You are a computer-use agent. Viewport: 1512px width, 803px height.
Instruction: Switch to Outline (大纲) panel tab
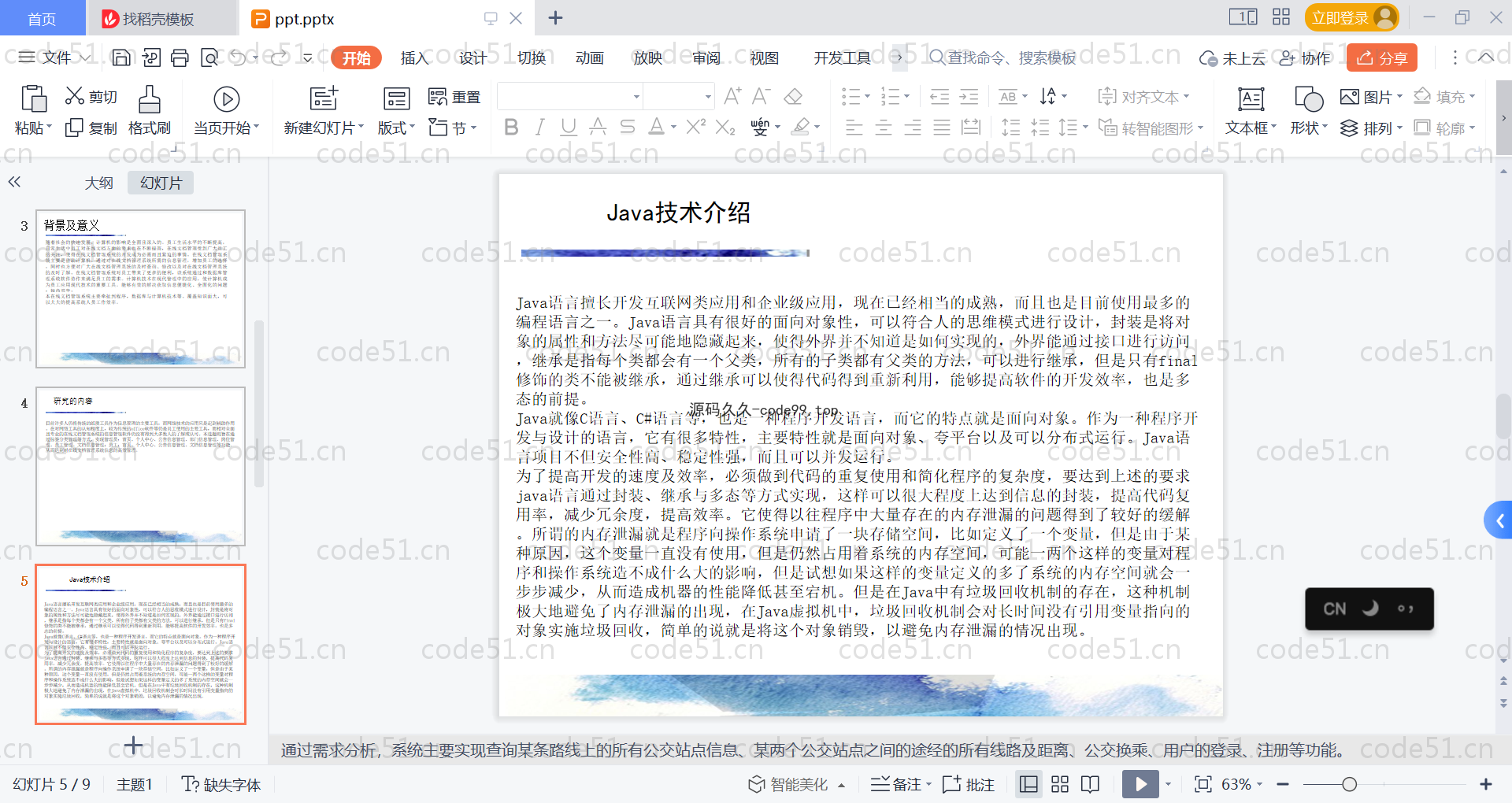click(99, 183)
